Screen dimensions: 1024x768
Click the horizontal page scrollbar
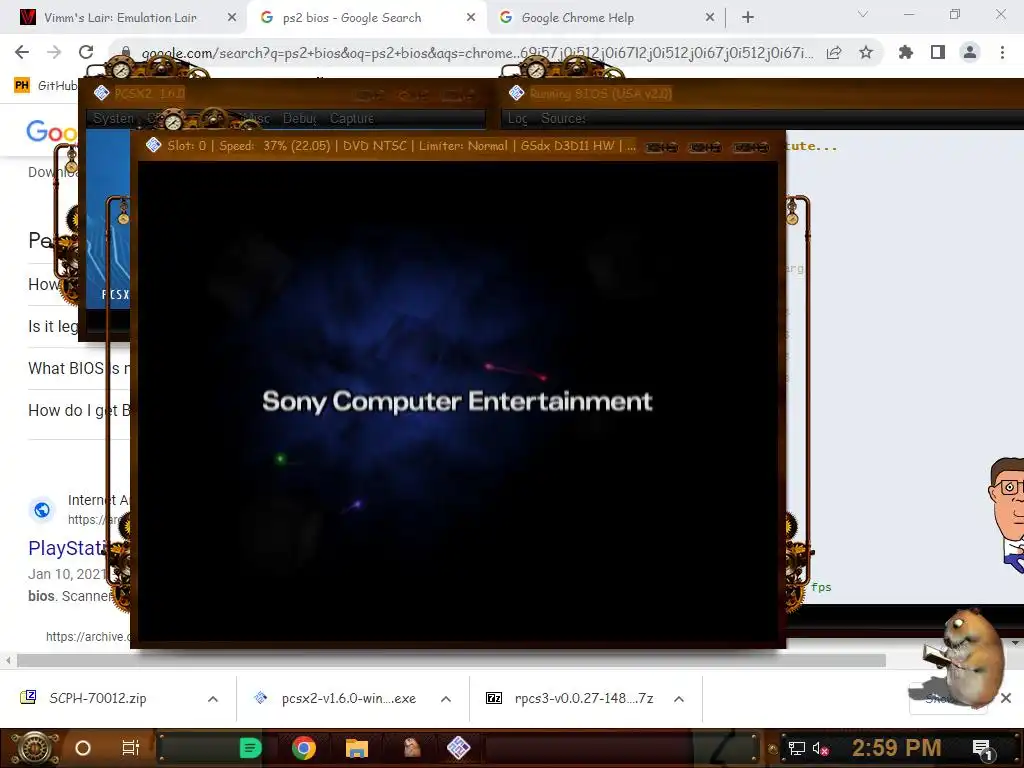(451, 660)
